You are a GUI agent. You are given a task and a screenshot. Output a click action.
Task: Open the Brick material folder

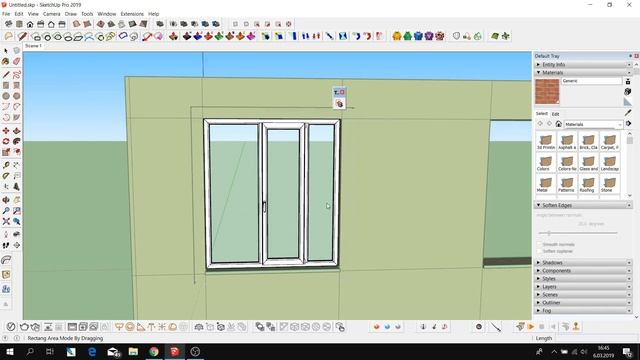pyautogui.click(x=588, y=142)
